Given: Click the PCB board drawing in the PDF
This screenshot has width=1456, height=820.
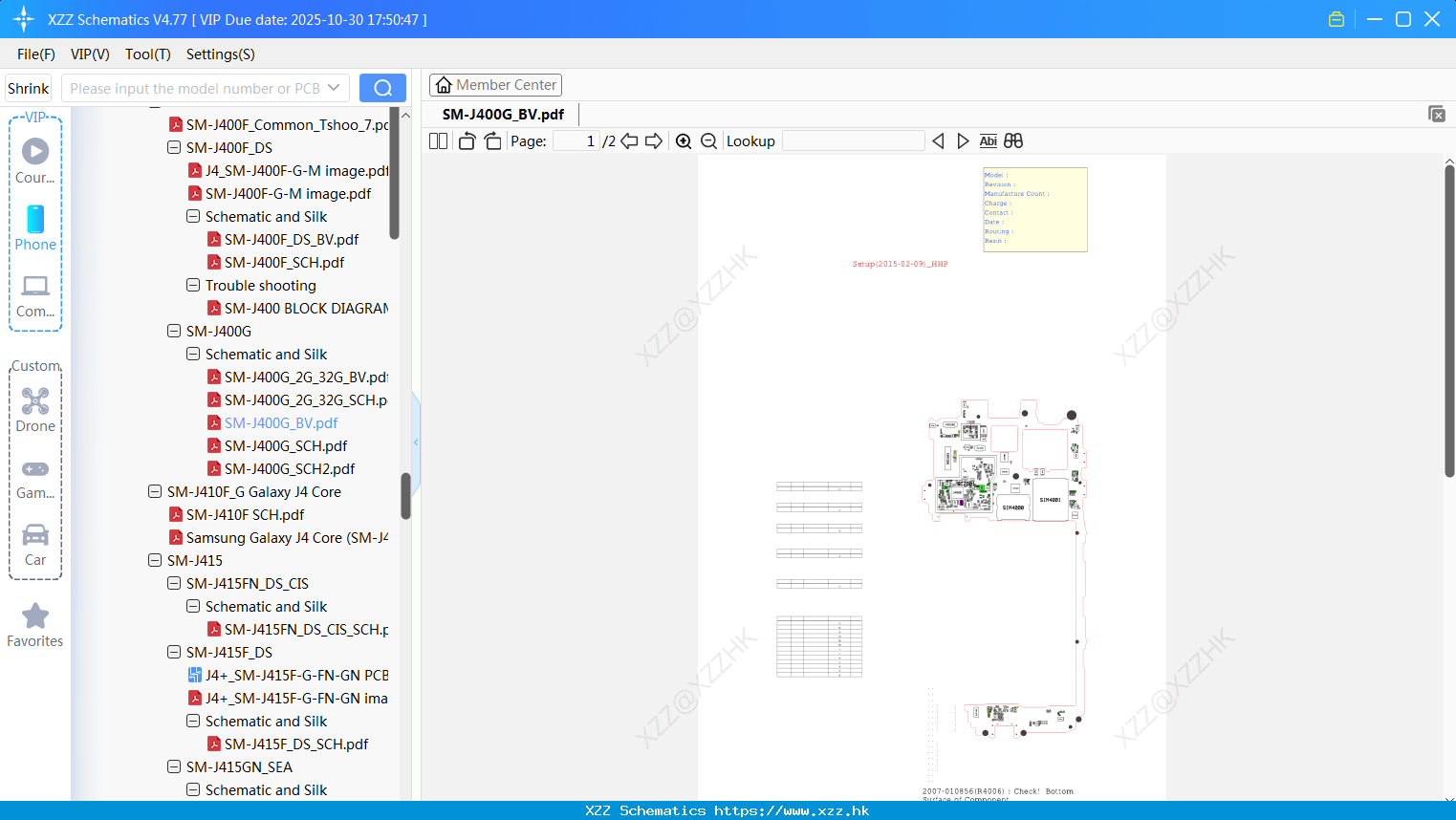Looking at the screenshot, I should tap(1005, 569).
